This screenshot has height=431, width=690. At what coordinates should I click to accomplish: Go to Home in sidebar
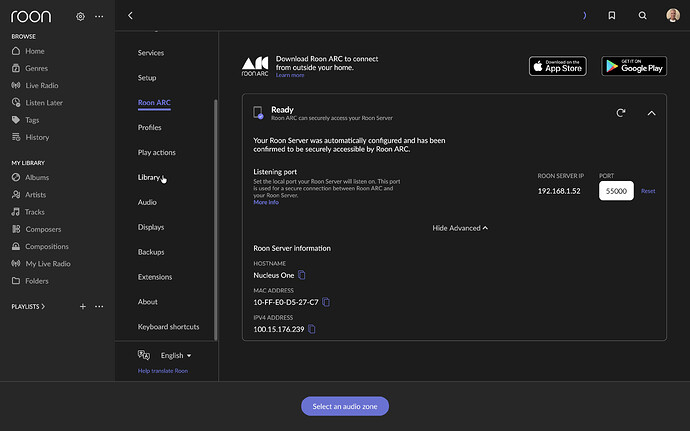[28, 51]
